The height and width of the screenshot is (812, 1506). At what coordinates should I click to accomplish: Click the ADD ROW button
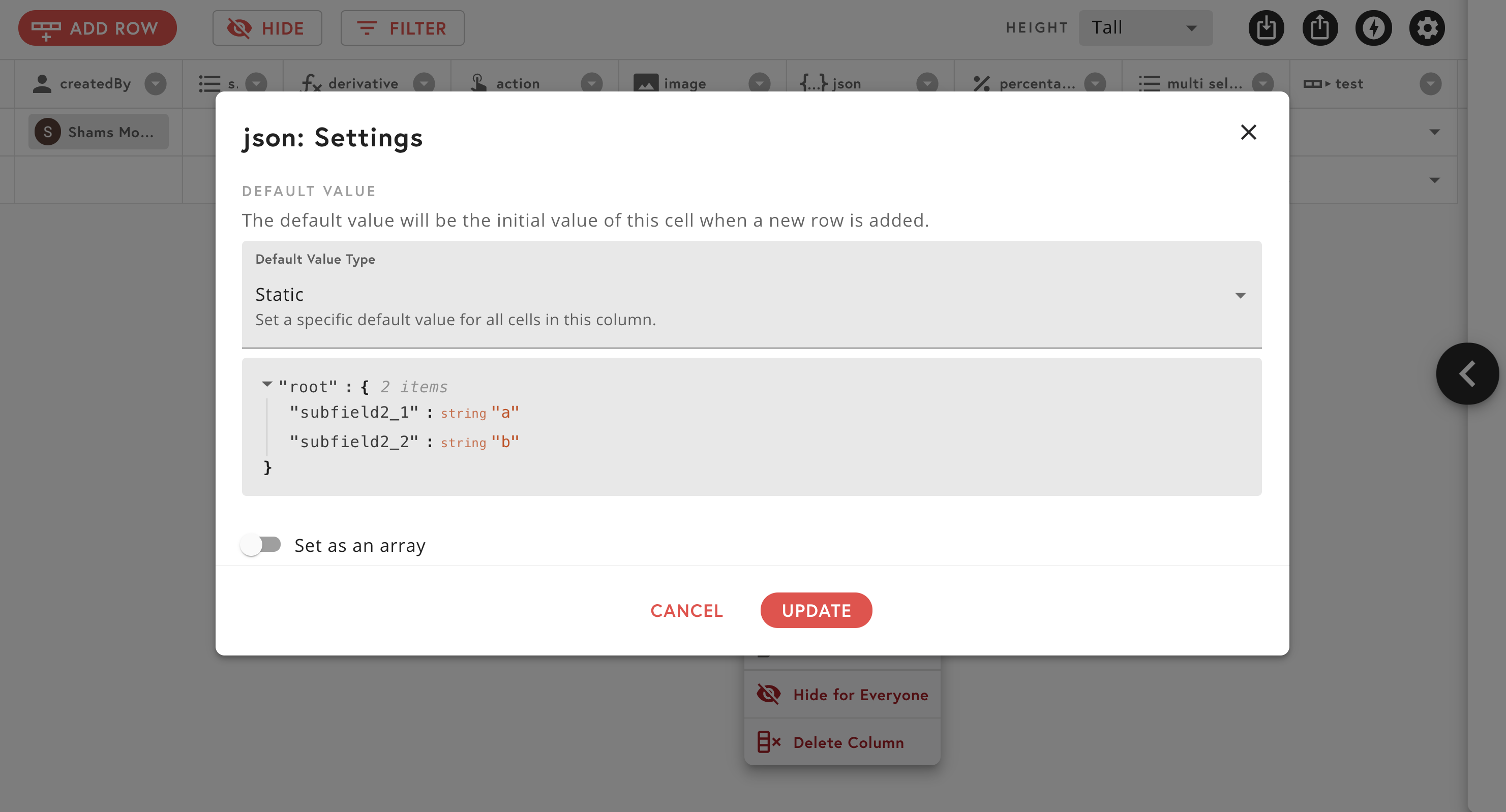click(x=97, y=27)
